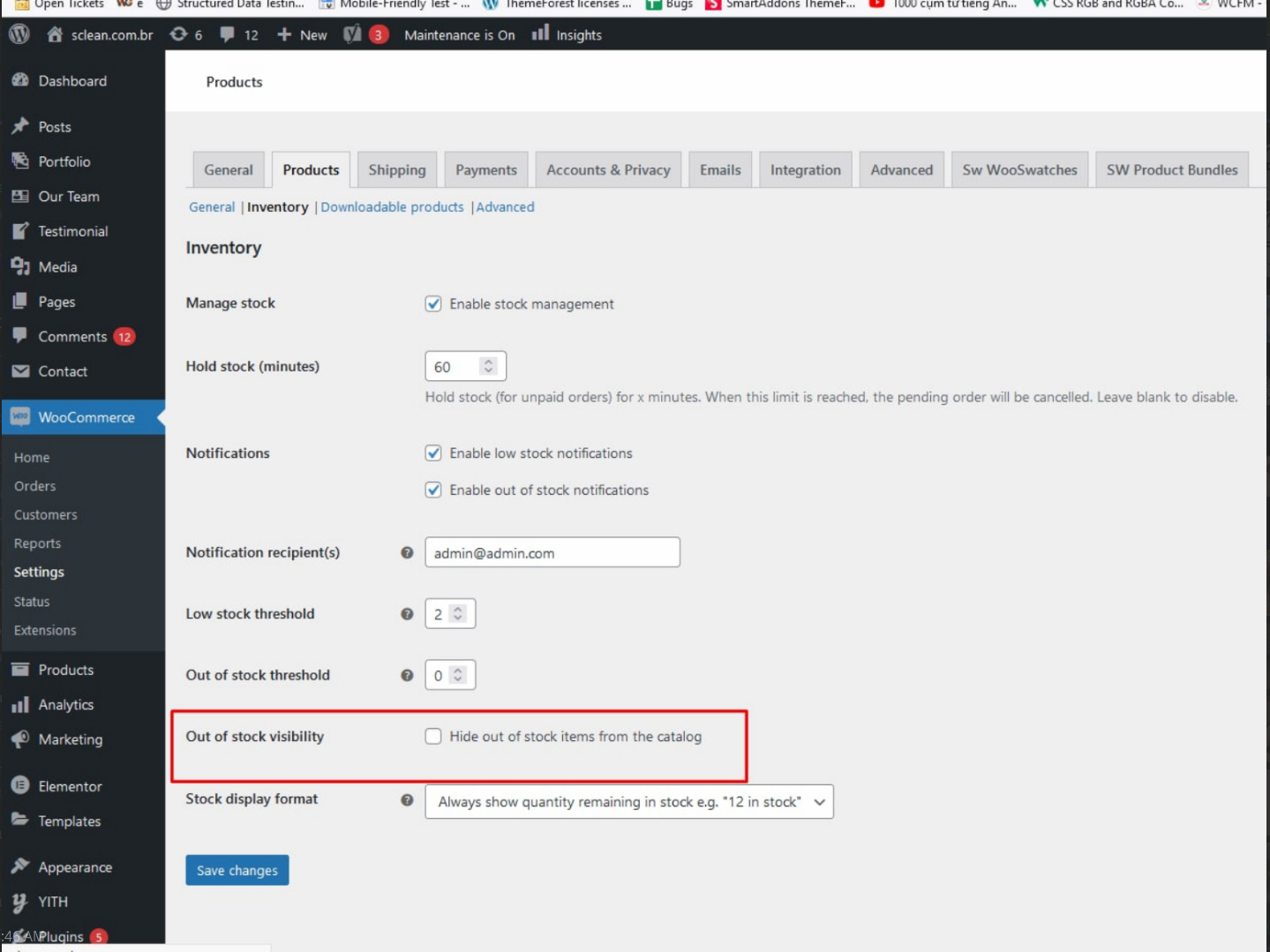This screenshot has width=1270, height=952.
Task: Click Maintenance is On in admin bar
Action: click(x=460, y=34)
